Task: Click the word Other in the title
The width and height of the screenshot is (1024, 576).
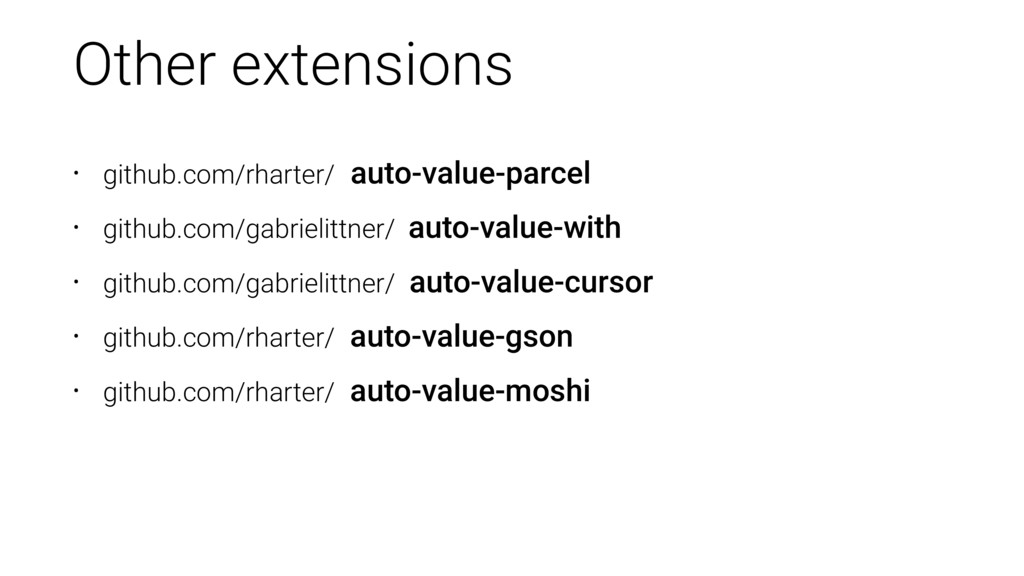Action: point(145,64)
